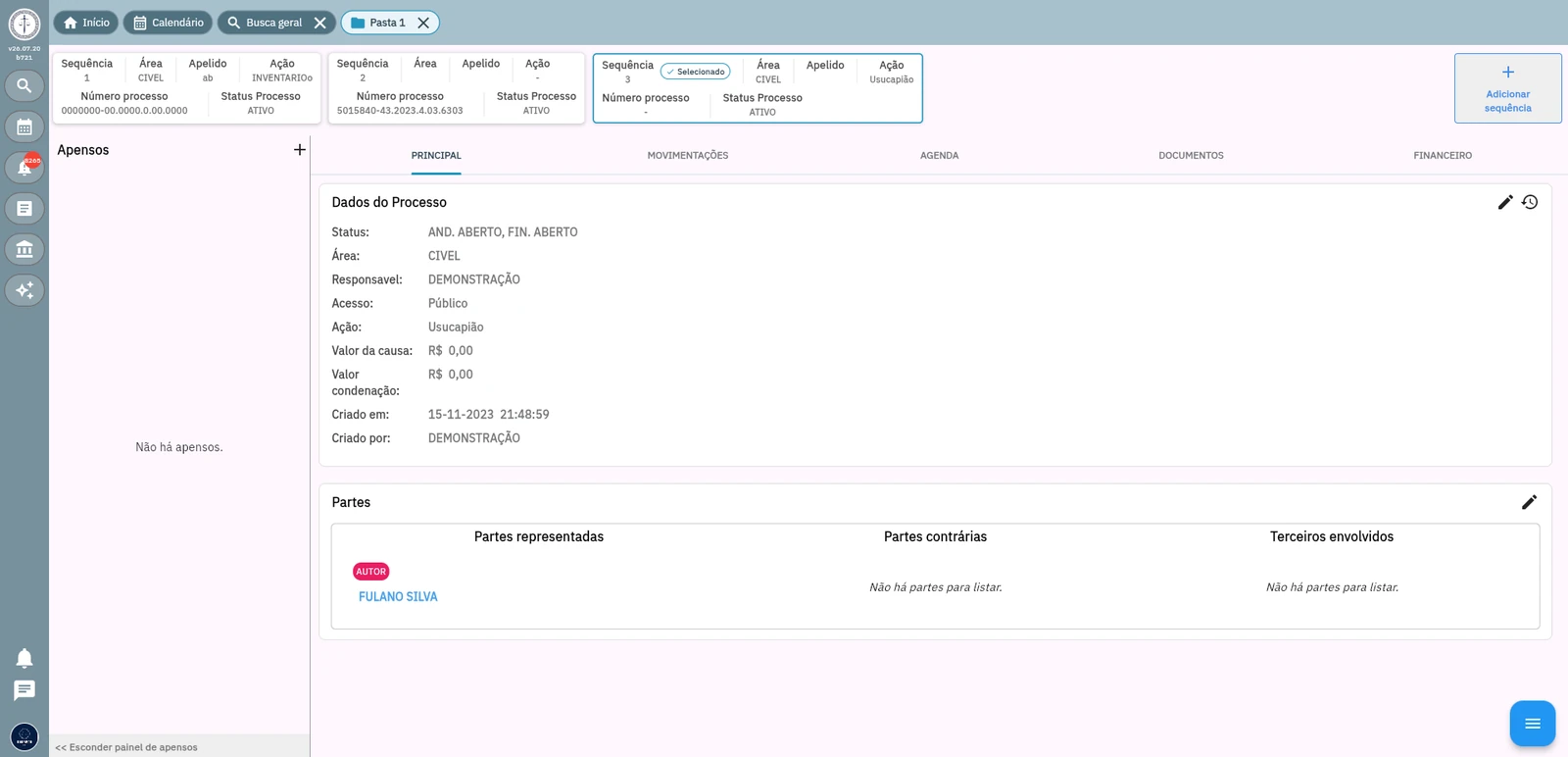Open the calendar icon in sidebar
The height and width of the screenshot is (757, 1568).
(24, 127)
